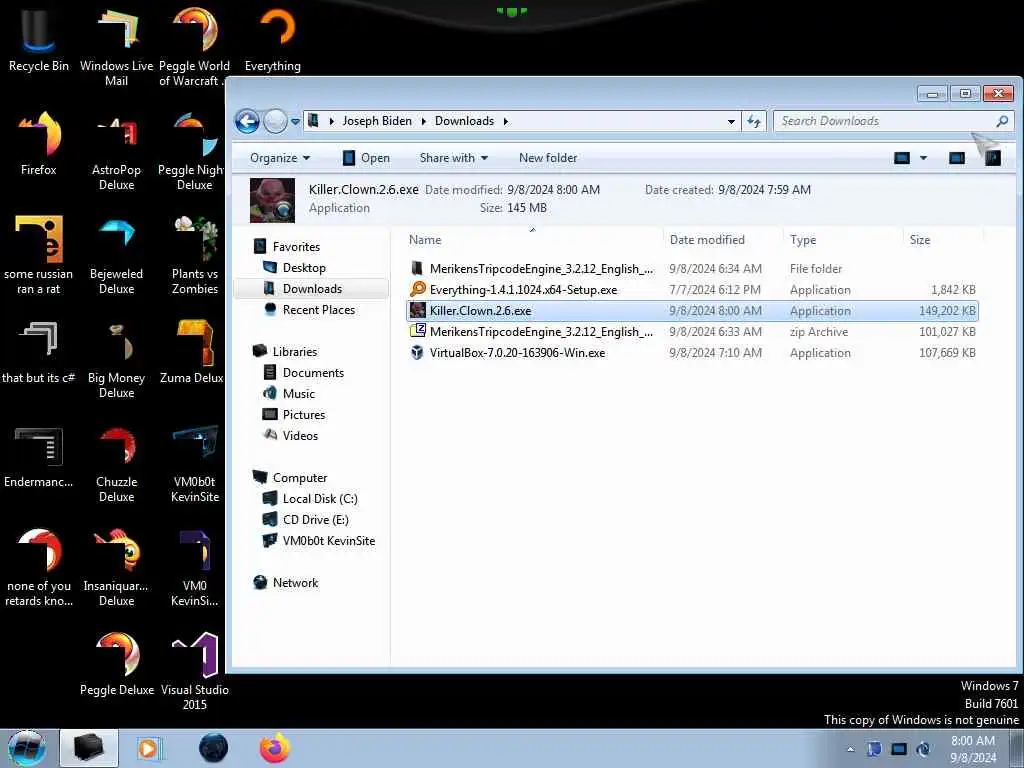Select 'that but its c#' desktop icon

(39, 353)
